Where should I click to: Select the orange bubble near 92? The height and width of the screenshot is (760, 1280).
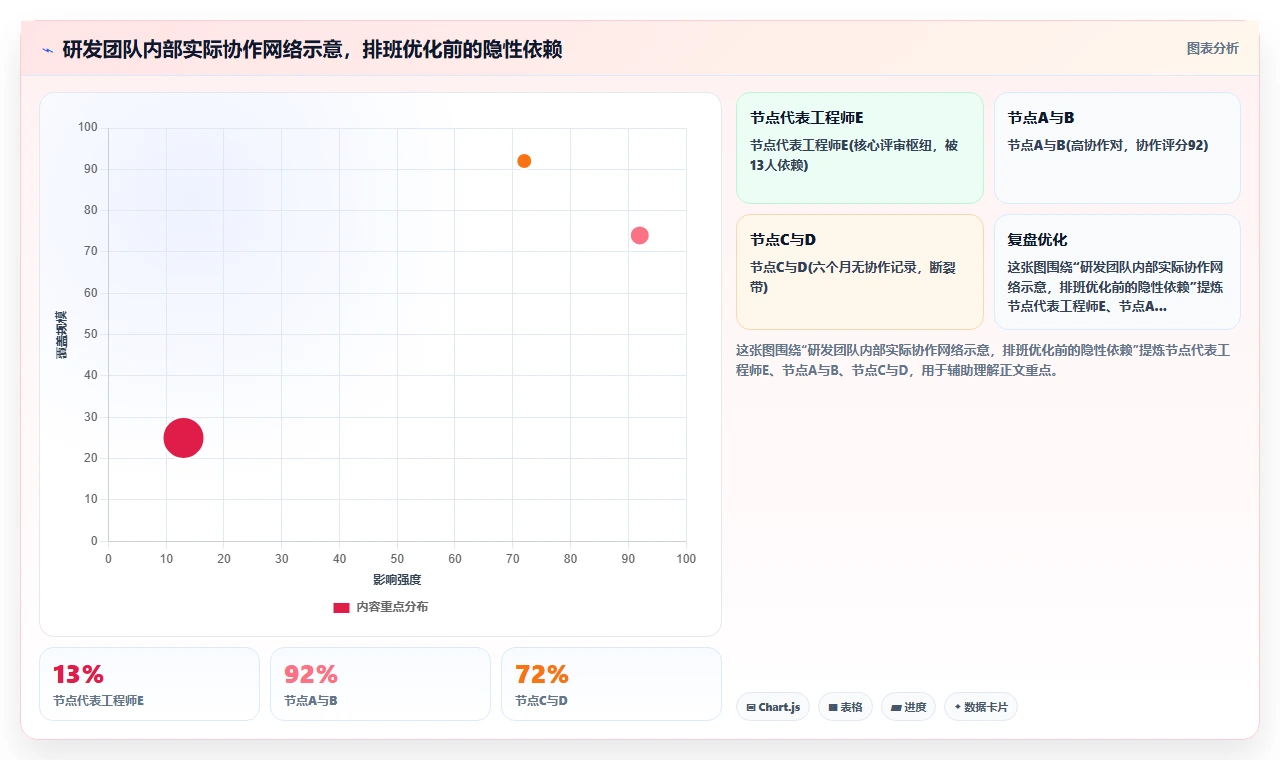[x=524, y=161]
